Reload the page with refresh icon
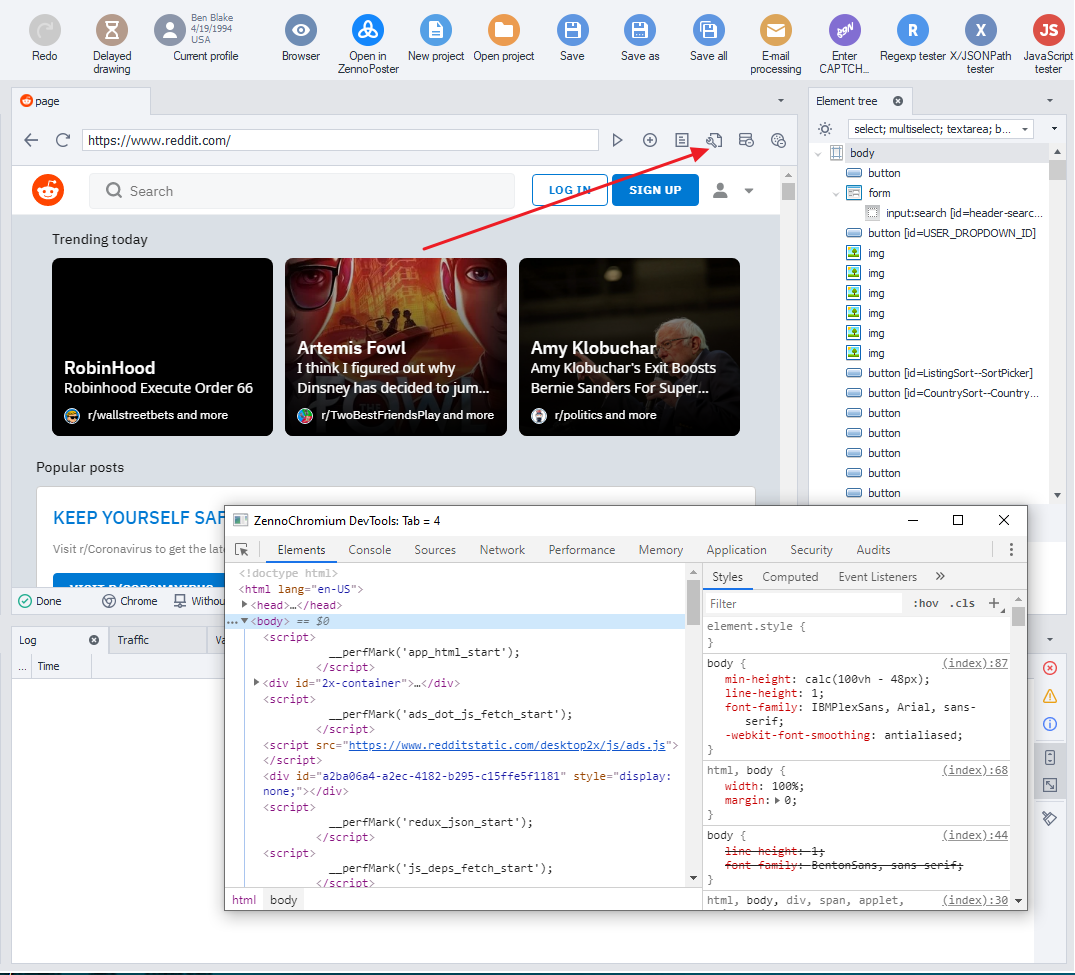Image resolution: width=1075 pixels, height=975 pixels. (63, 141)
